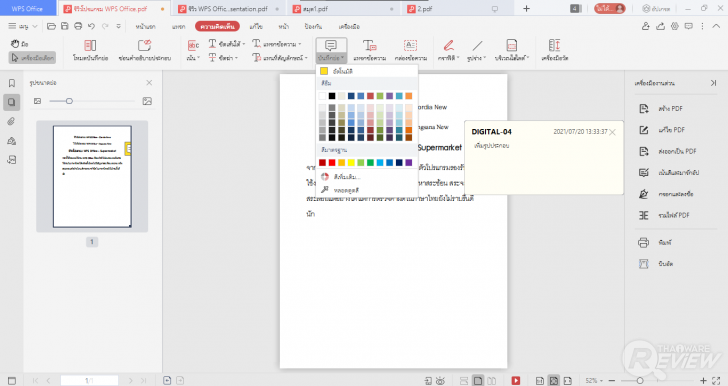The height and width of the screenshot is (386, 728).
Task: Click the Fill and Sign pen icon
Action: (644, 194)
